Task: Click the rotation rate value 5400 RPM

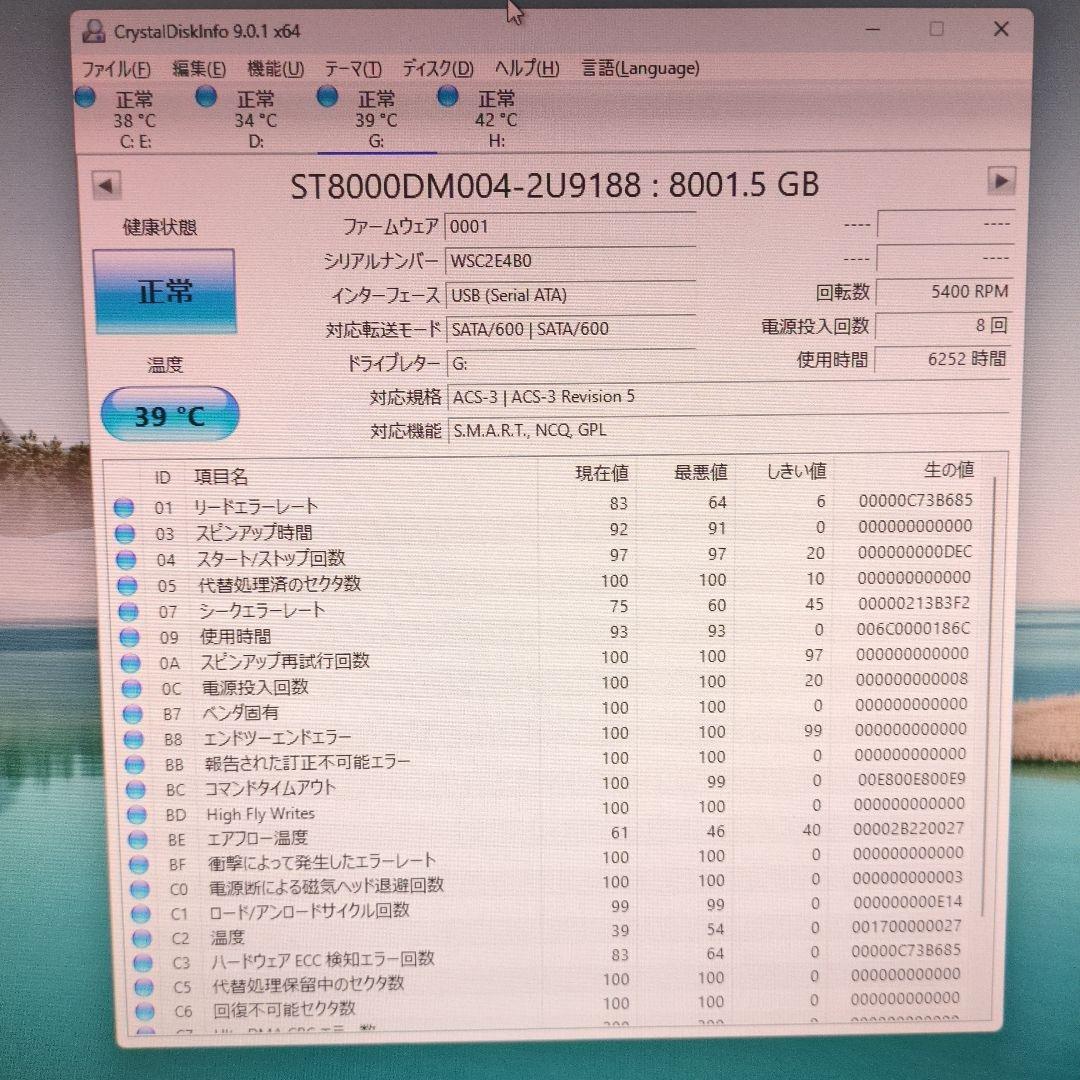Action: point(943,292)
